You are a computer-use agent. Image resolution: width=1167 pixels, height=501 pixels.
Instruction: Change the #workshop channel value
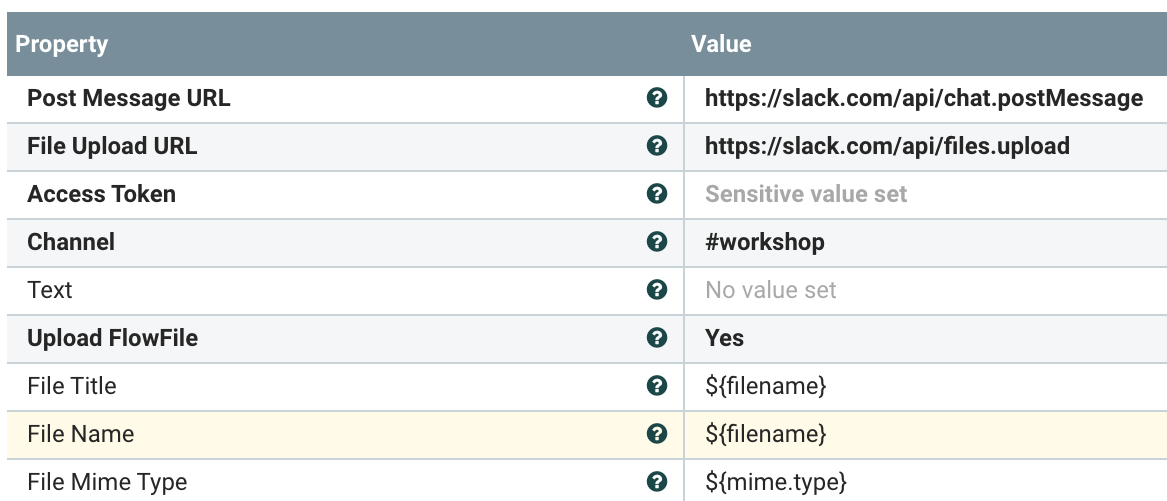click(x=765, y=242)
